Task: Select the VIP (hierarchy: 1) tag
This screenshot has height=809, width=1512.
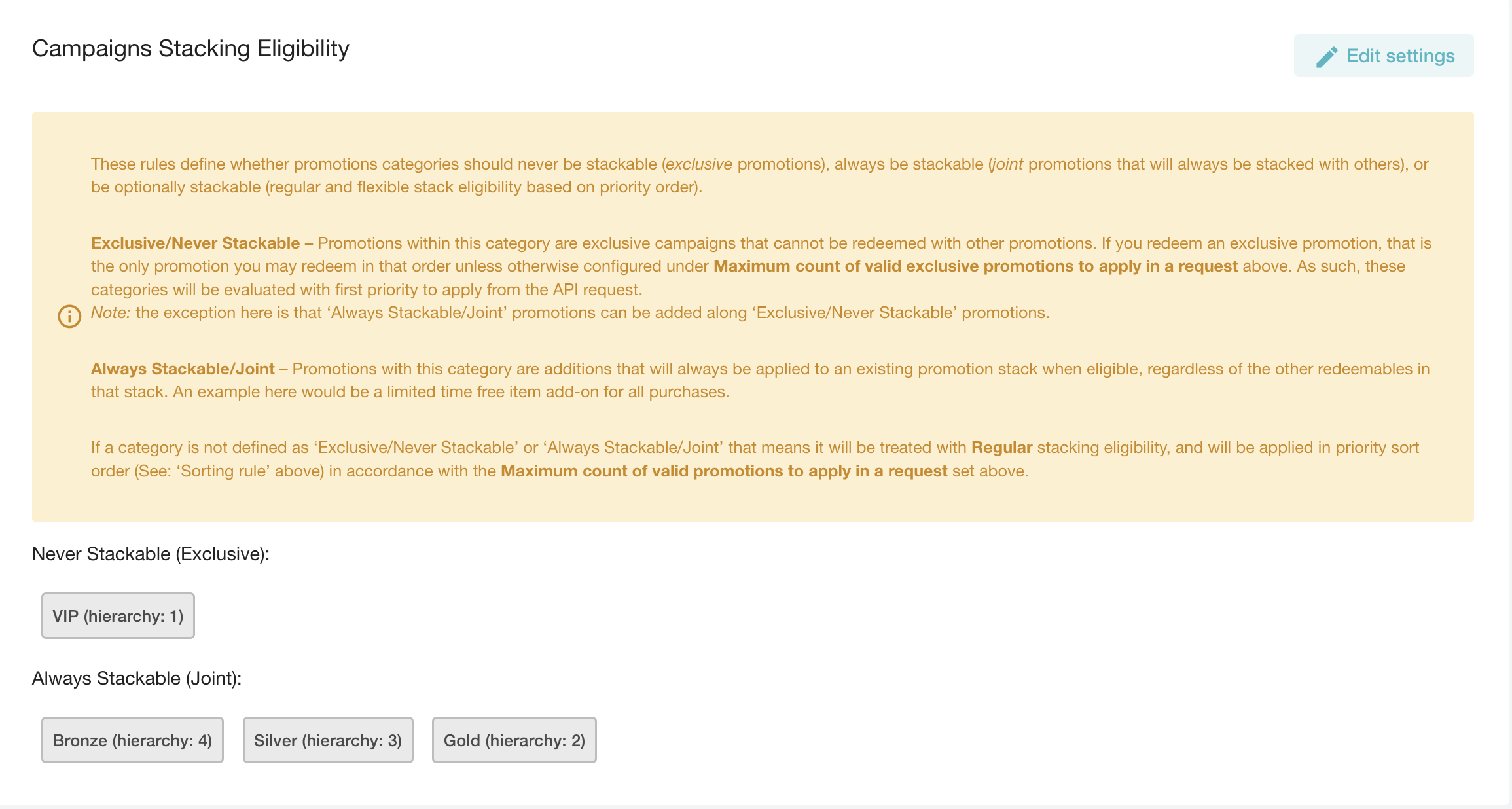Action: pos(118,616)
